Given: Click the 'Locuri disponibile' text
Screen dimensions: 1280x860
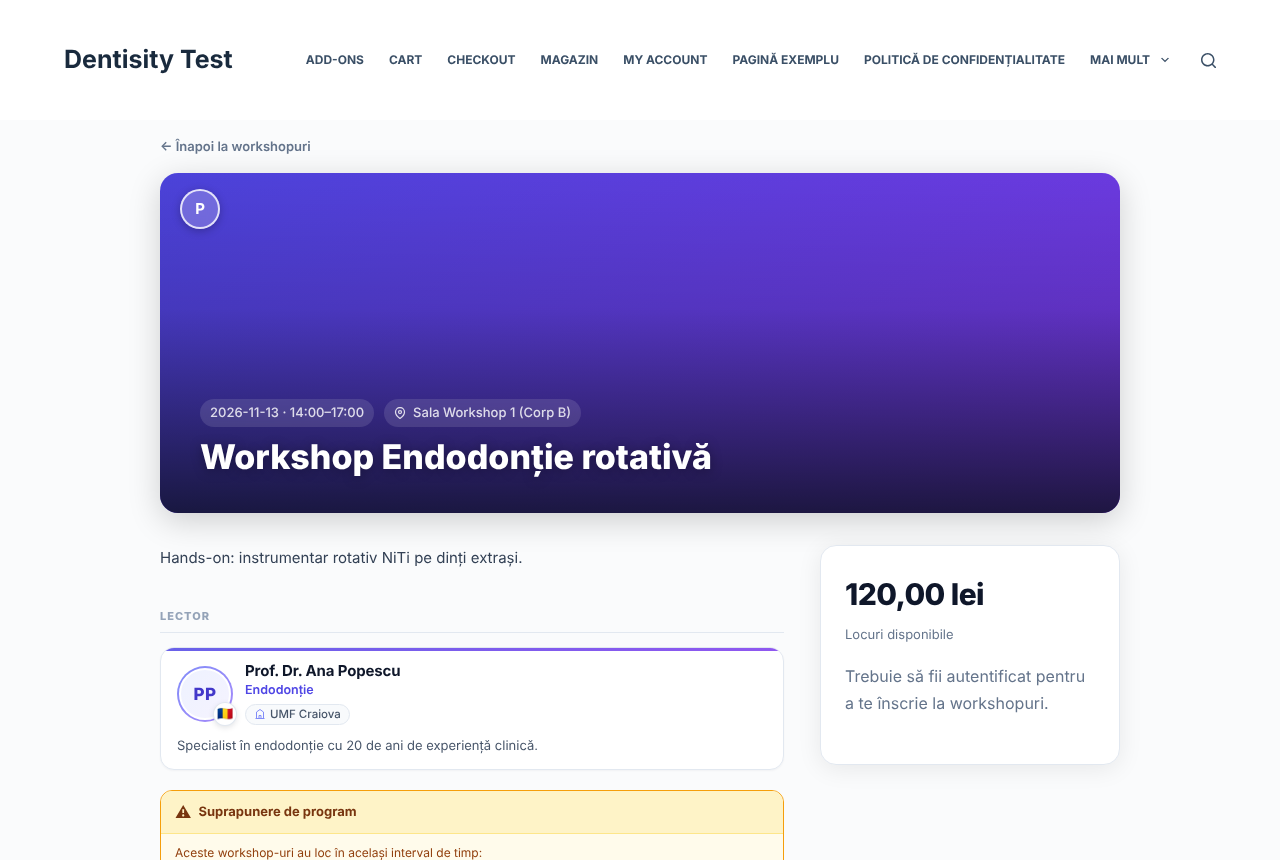Looking at the screenshot, I should tap(899, 634).
